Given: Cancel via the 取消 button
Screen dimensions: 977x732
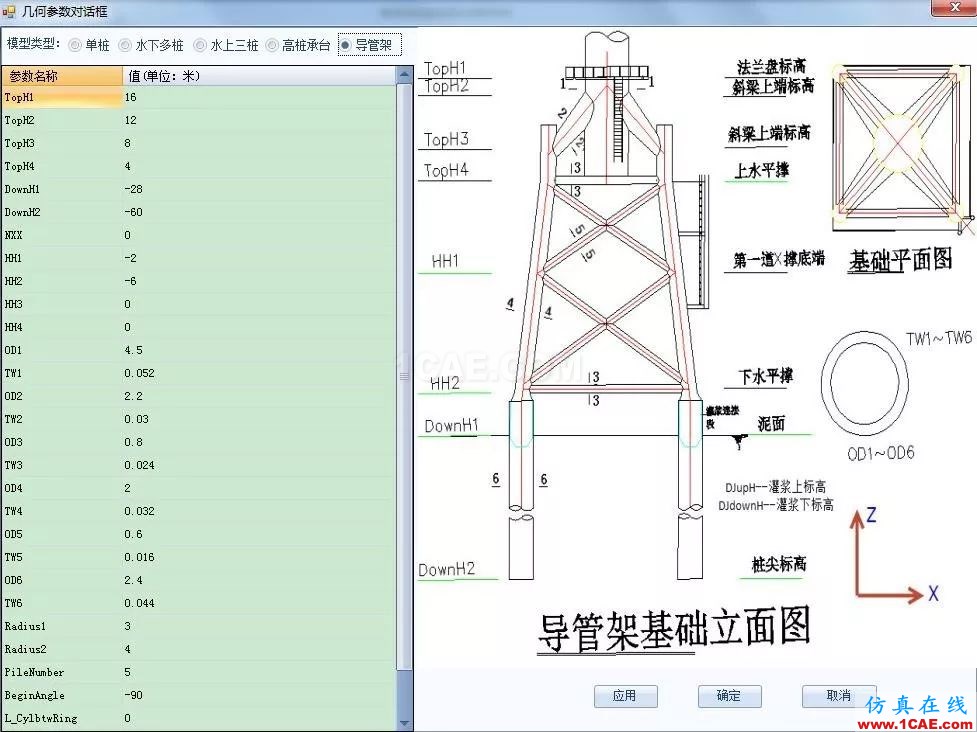Looking at the screenshot, I should tap(838, 696).
